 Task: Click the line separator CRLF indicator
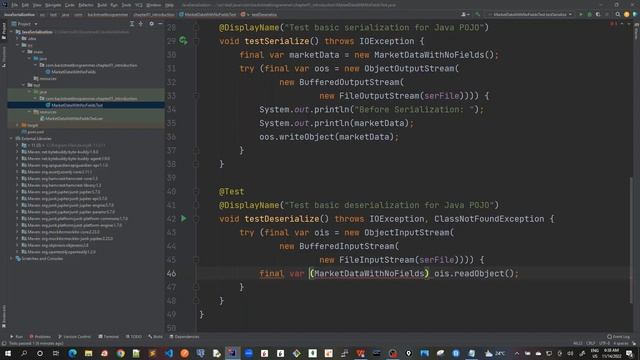(x=591, y=343)
